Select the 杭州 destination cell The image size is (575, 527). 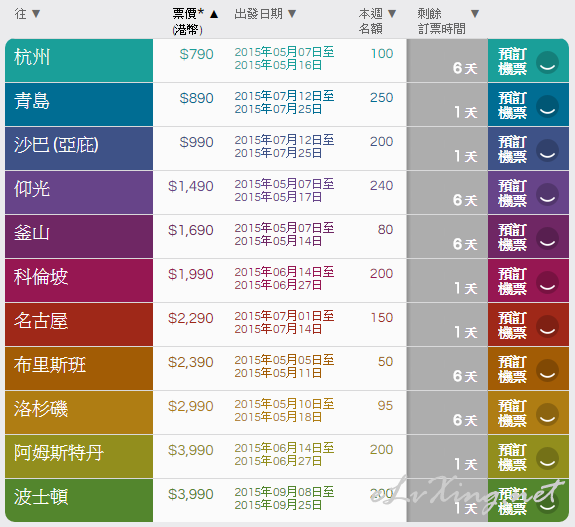point(79,61)
